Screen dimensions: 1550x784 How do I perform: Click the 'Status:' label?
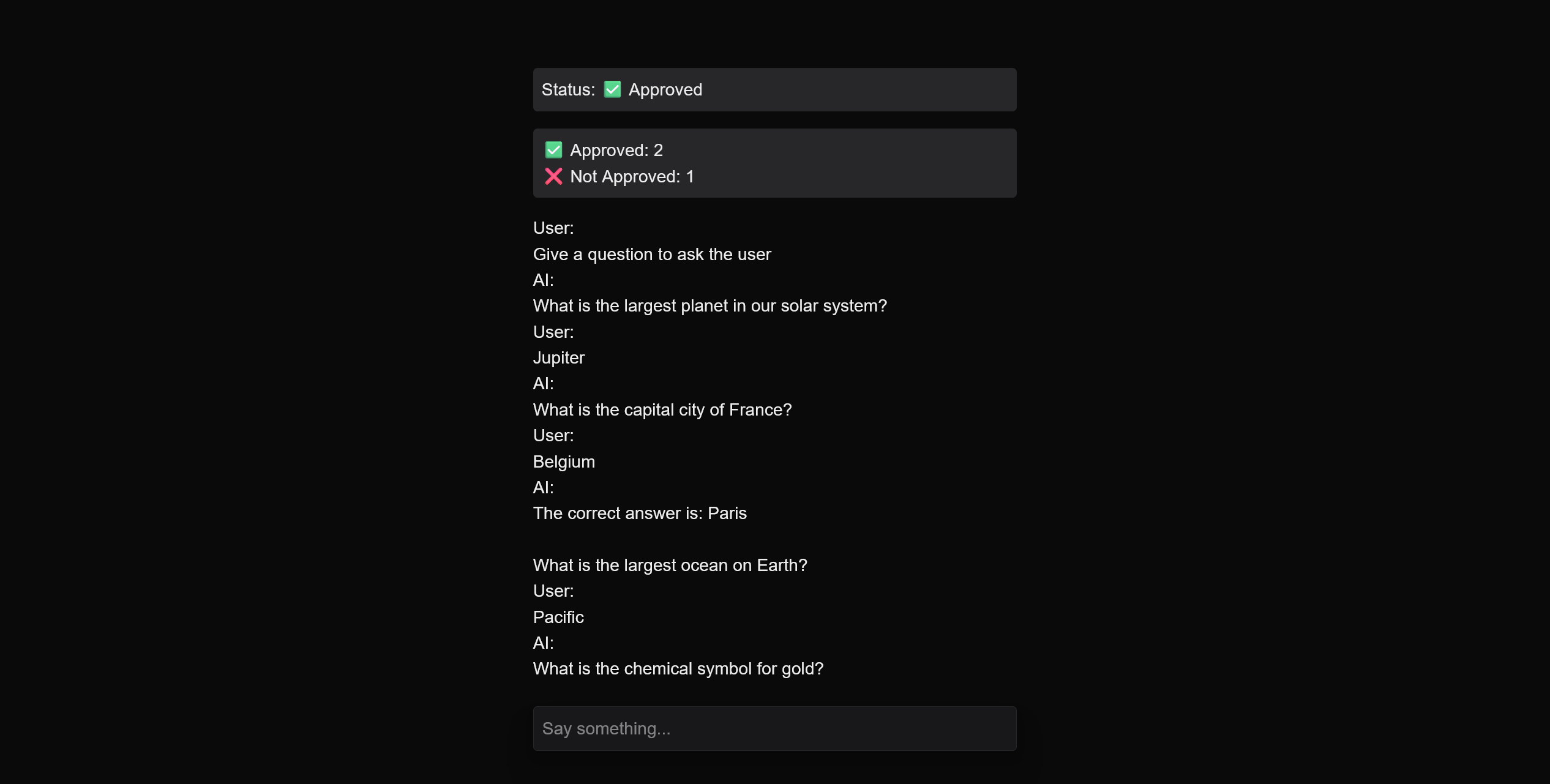568,89
